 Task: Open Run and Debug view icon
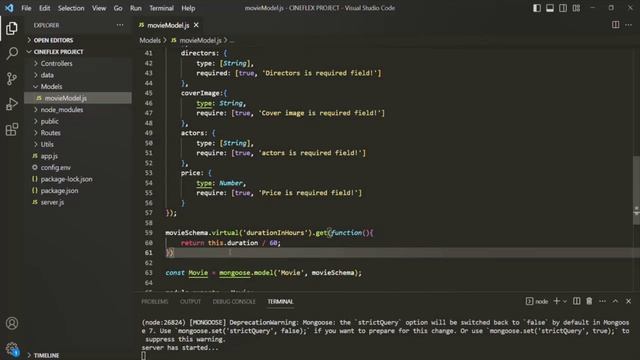[12, 104]
